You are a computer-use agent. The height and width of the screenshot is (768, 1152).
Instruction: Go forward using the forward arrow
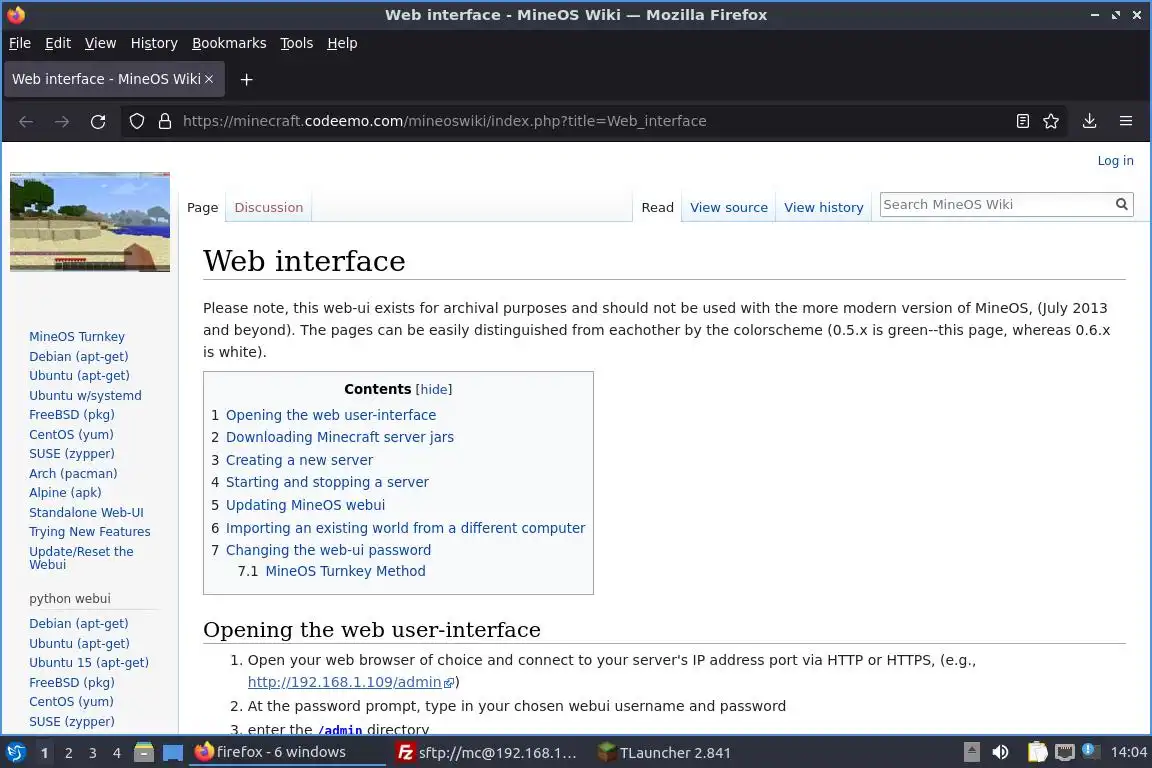[62, 121]
